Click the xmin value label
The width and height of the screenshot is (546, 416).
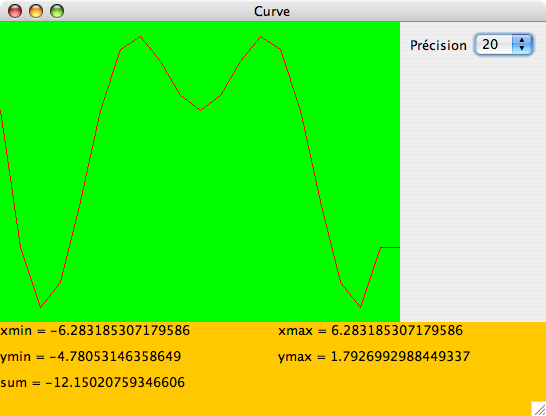pyautogui.click(x=95, y=330)
